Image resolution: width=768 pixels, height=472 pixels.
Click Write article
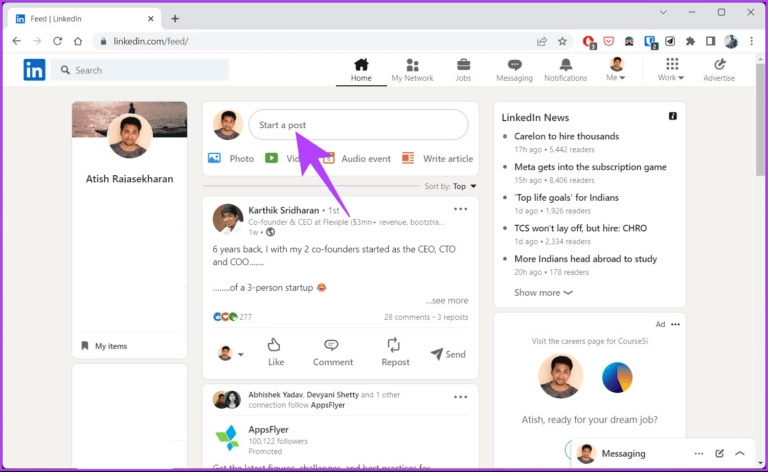pos(437,158)
